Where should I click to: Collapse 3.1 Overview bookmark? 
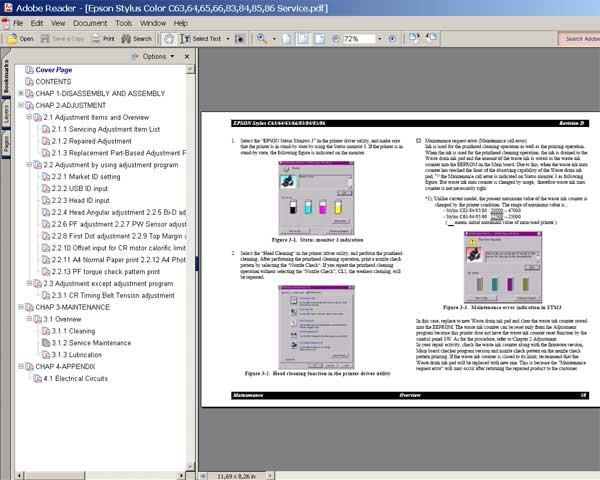pyautogui.click(x=29, y=318)
